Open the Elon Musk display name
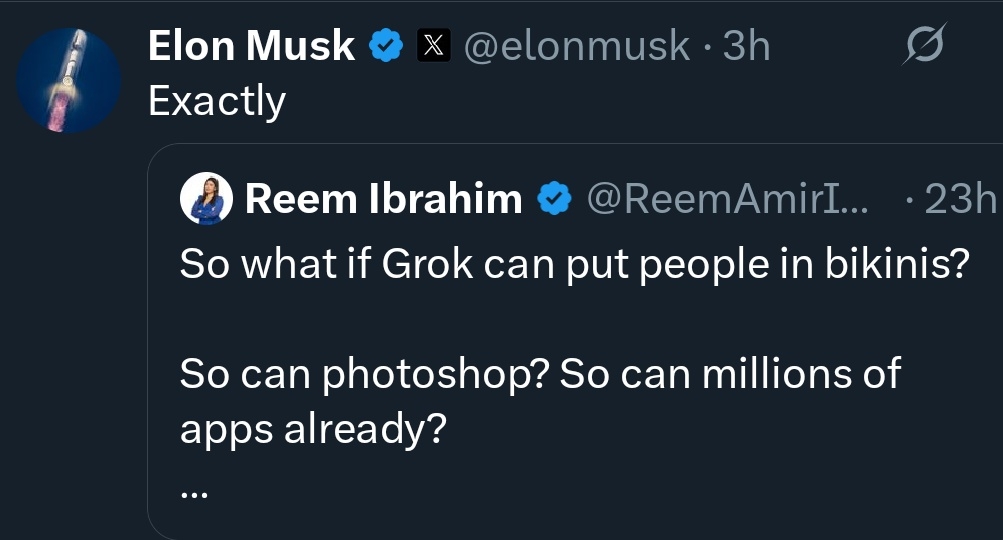Image resolution: width=1003 pixels, height=540 pixels. [251, 46]
